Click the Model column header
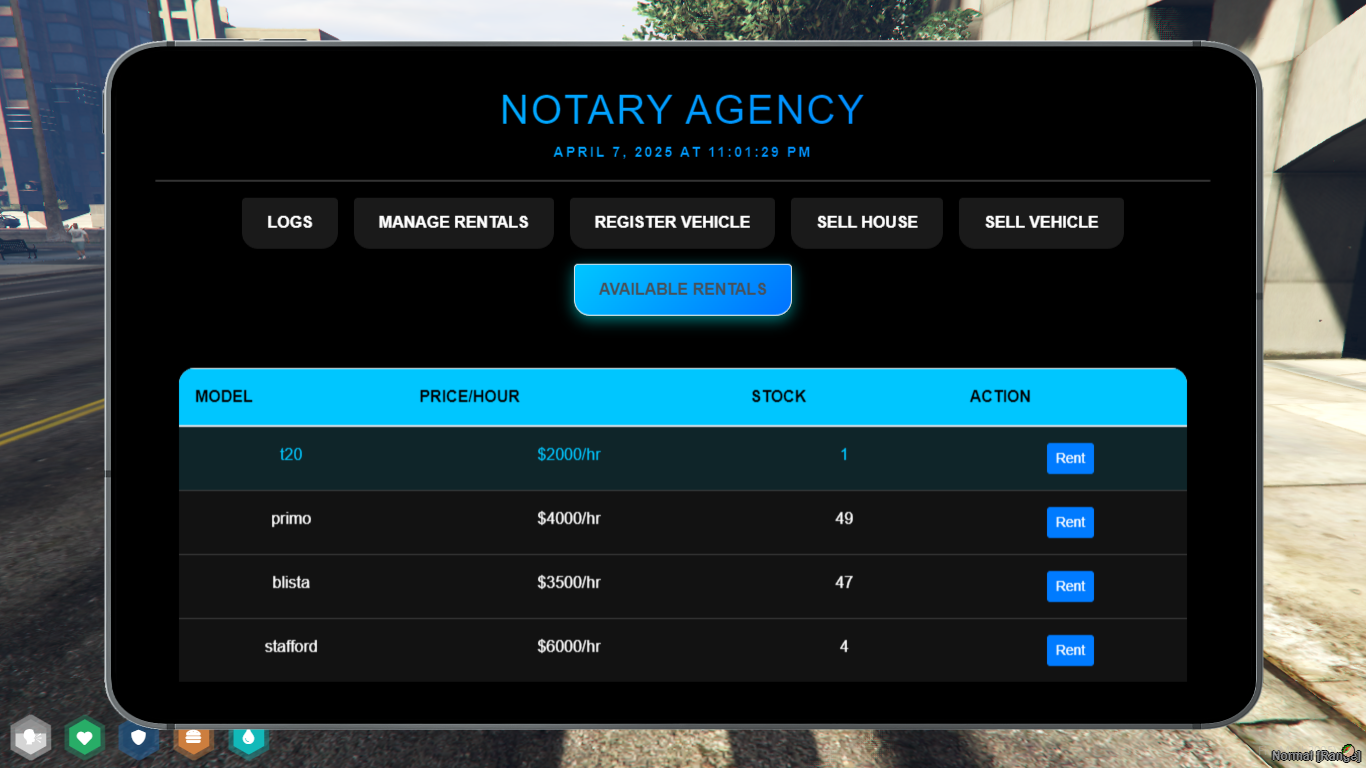 224,396
